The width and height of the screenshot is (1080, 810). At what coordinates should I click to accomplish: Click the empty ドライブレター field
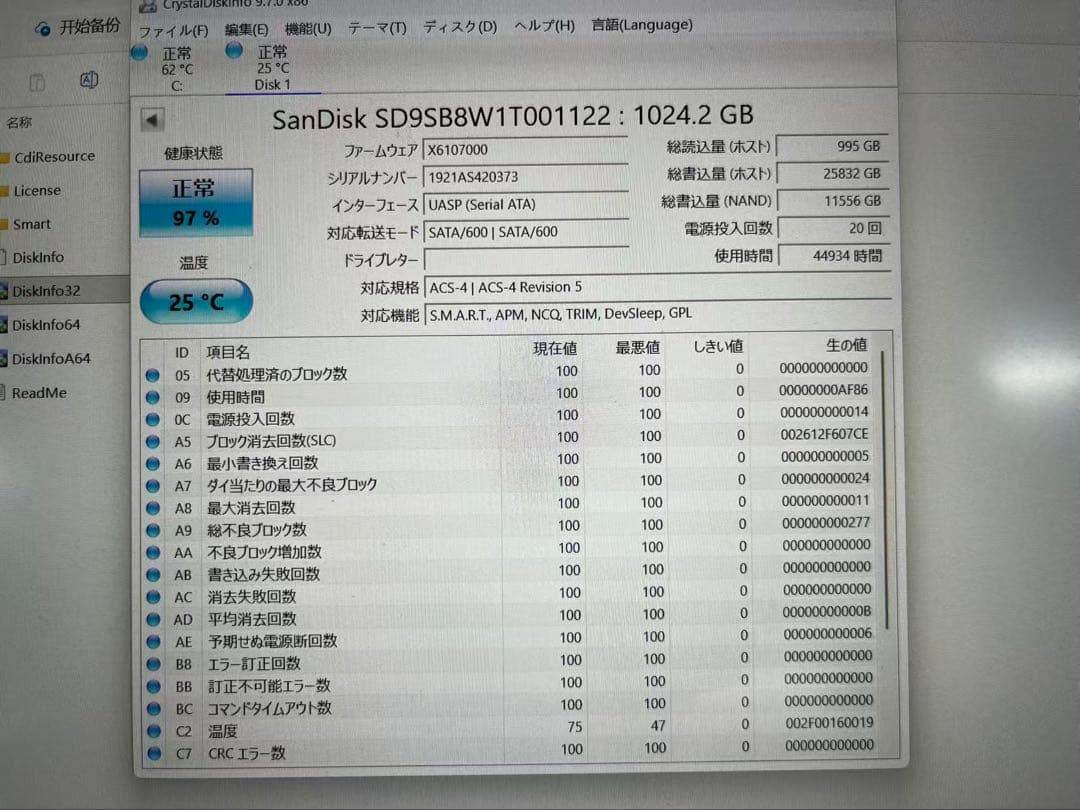pyautogui.click(x=526, y=260)
